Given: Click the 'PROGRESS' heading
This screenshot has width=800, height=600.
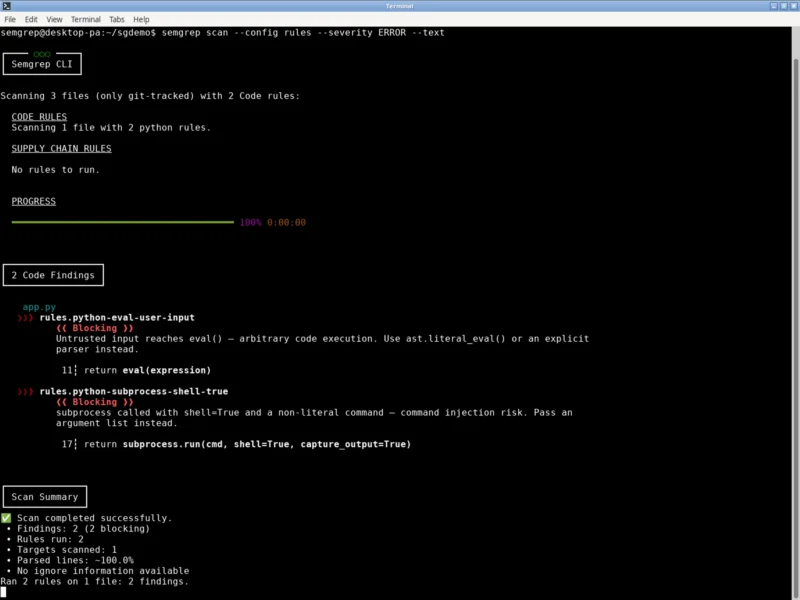Looking at the screenshot, I should (34, 201).
